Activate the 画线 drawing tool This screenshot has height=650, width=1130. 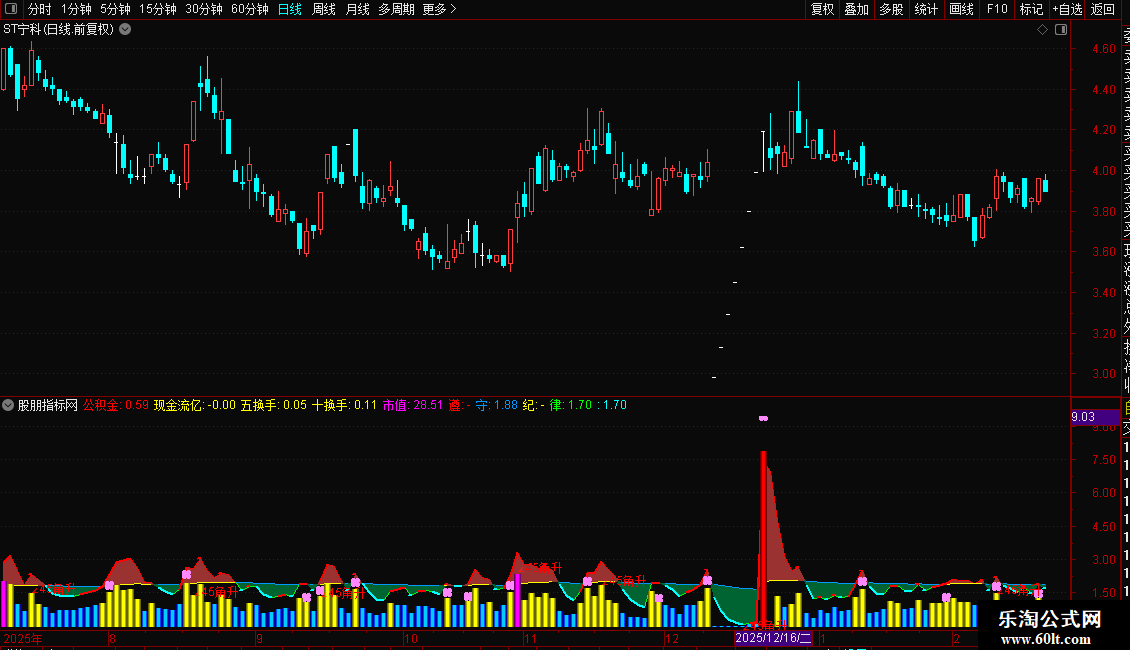point(961,9)
